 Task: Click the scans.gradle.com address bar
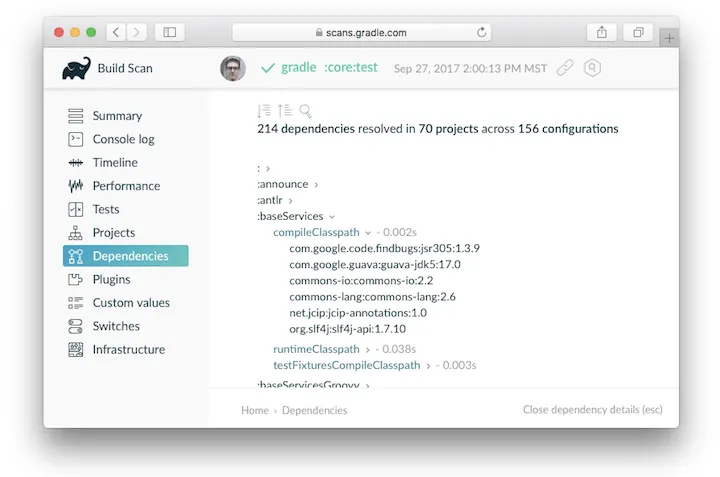click(x=362, y=33)
